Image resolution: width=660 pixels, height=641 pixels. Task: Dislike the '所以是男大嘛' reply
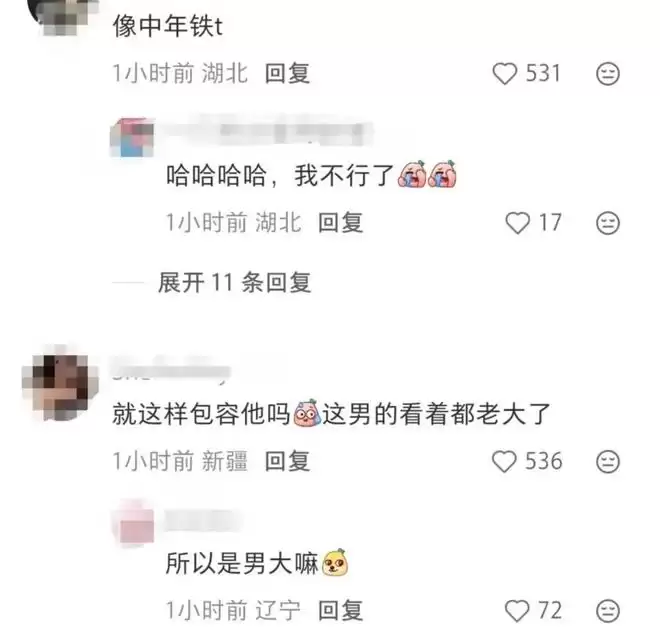608,611
